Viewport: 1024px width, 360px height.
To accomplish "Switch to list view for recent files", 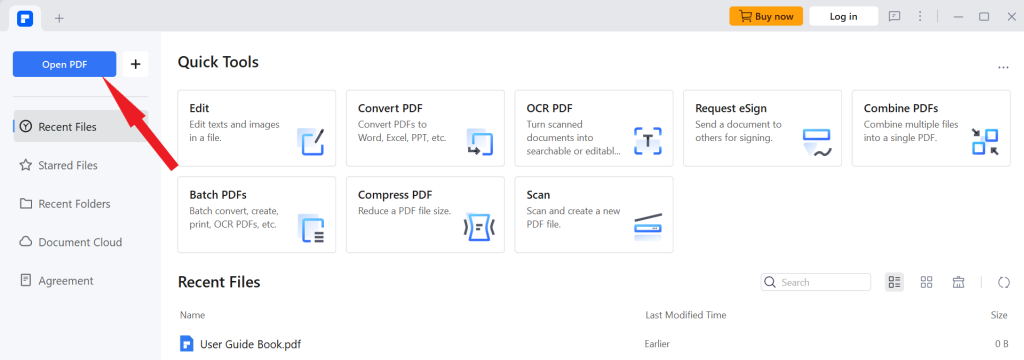I will coord(895,282).
